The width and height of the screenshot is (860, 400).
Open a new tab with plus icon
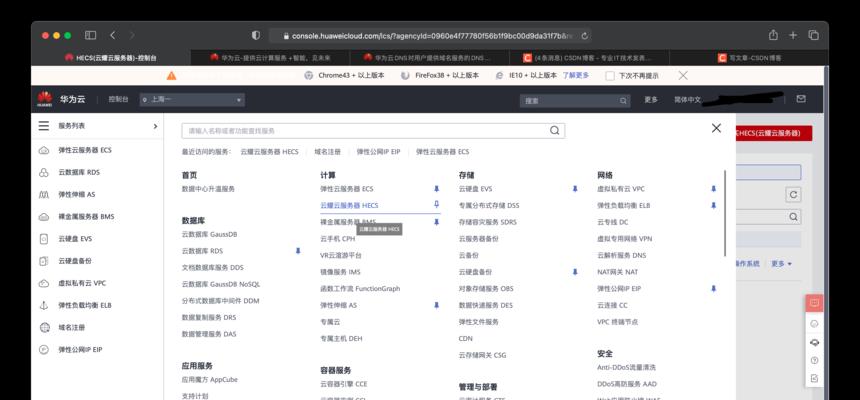pos(793,35)
